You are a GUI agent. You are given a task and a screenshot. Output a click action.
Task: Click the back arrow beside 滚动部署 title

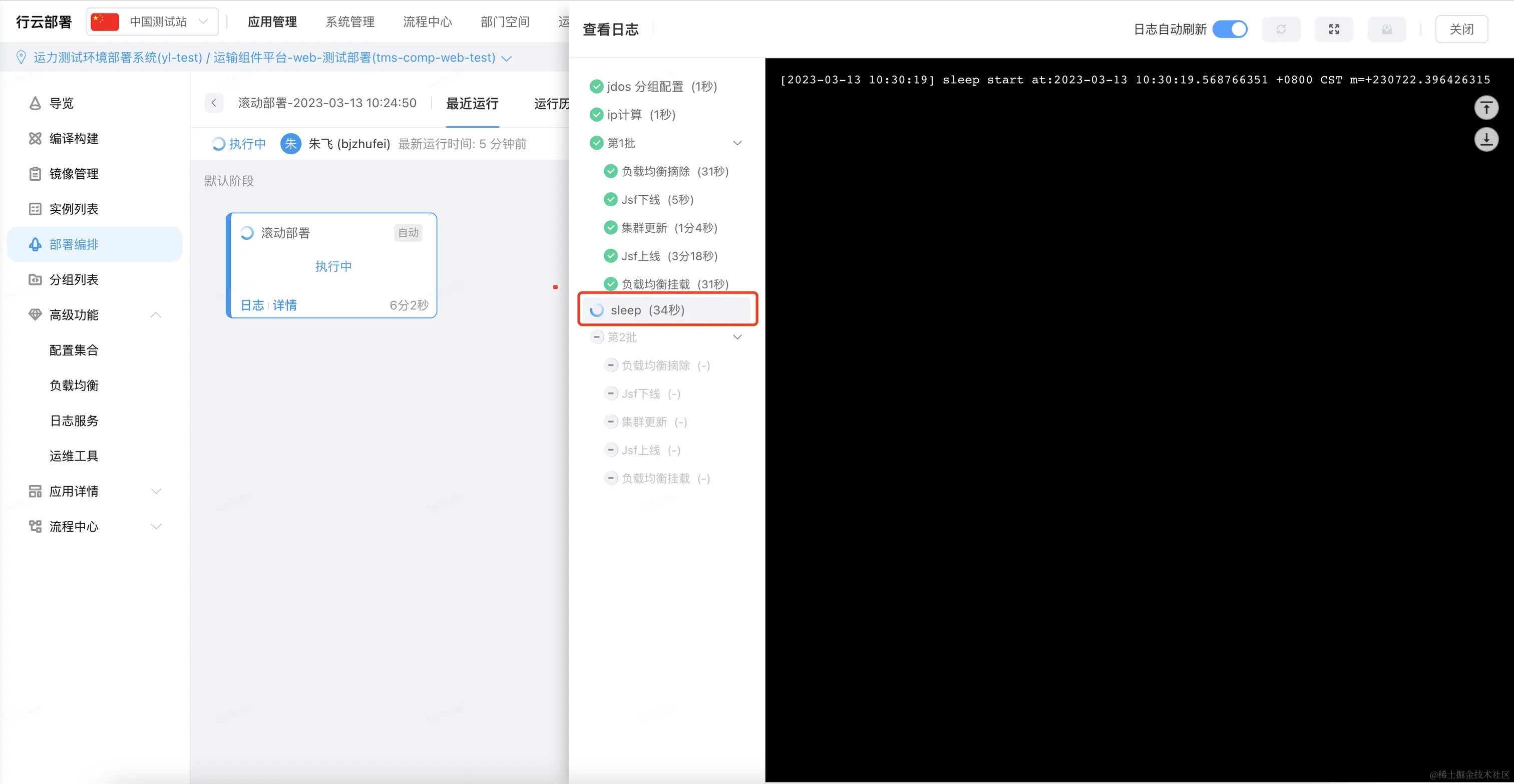(214, 104)
